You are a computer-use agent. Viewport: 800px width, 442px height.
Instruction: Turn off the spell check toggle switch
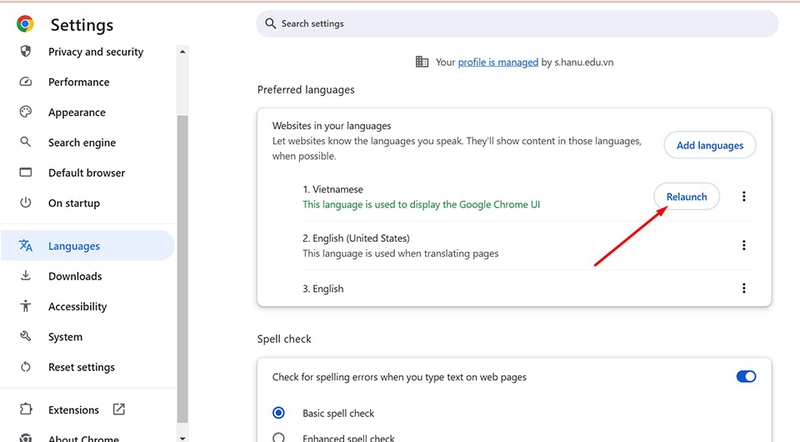tap(746, 377)
